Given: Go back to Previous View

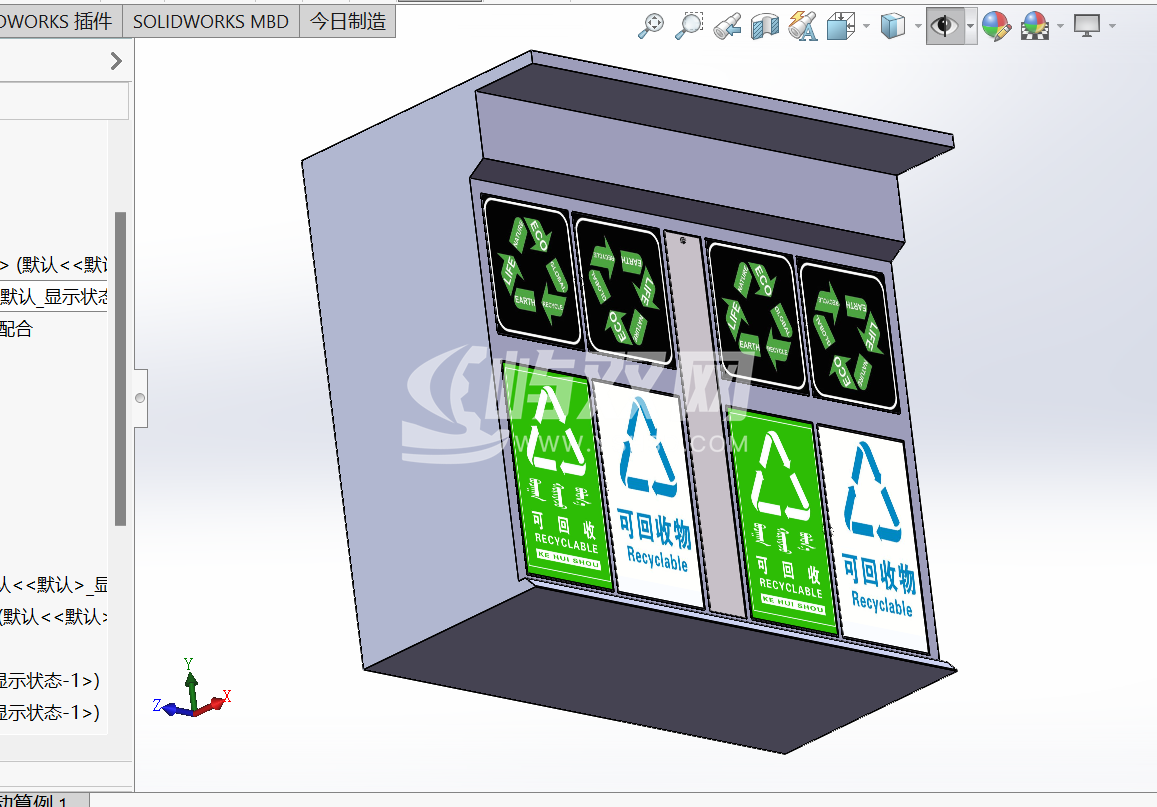Looking at the screenshot, I should click(x=727, y=26).
